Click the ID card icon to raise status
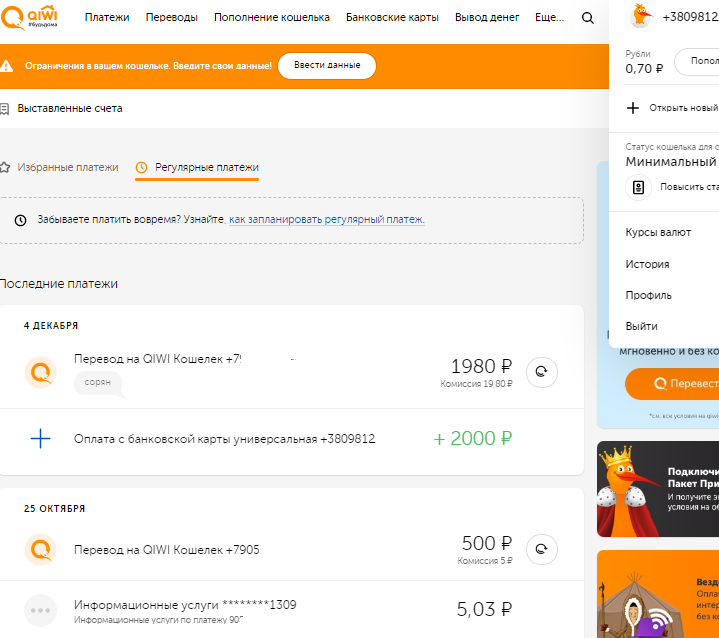This screenshot has height=638, width=719. point(638,187)
